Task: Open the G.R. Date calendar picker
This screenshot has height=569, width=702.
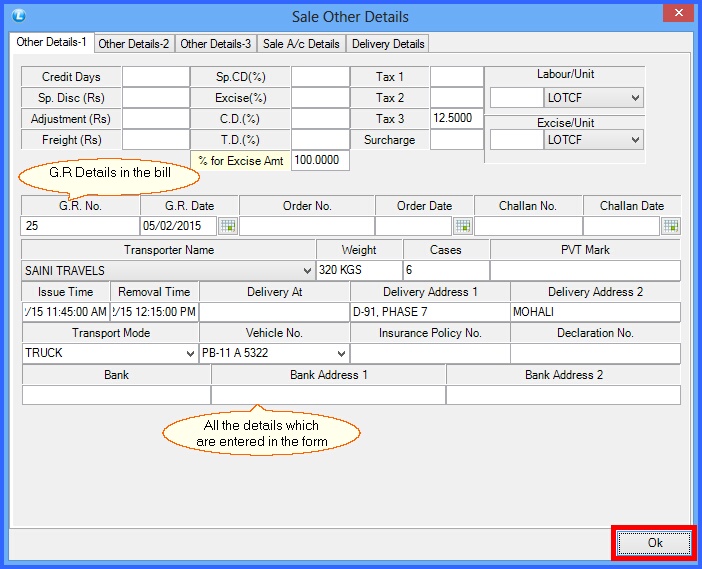Action: pyautogui.click(x=228, y=226)
